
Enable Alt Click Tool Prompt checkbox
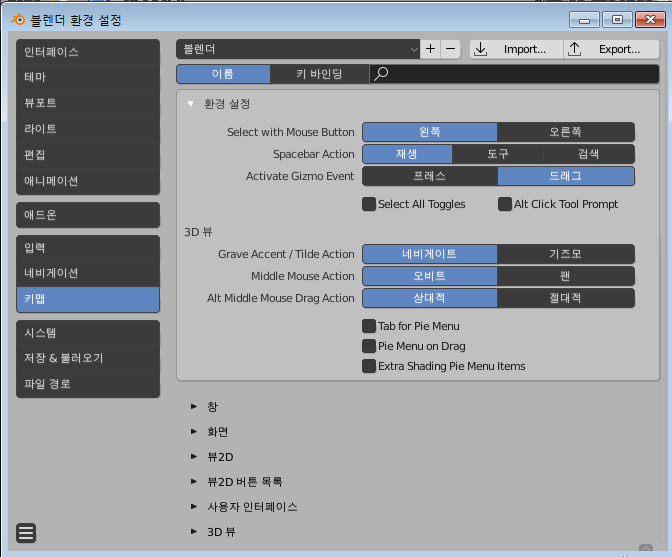coord(505,204)
